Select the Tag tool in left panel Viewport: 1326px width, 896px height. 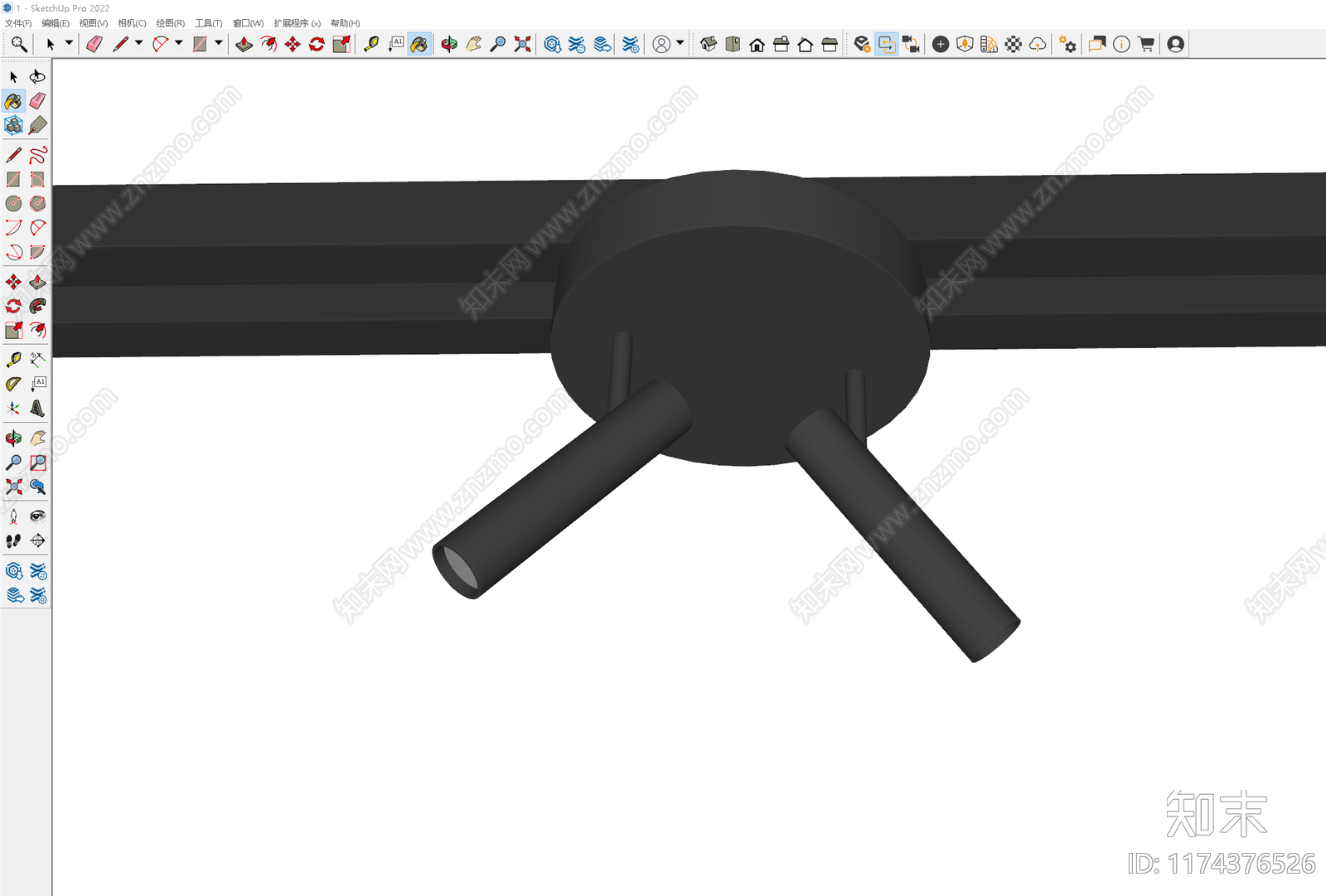point(37,125)
